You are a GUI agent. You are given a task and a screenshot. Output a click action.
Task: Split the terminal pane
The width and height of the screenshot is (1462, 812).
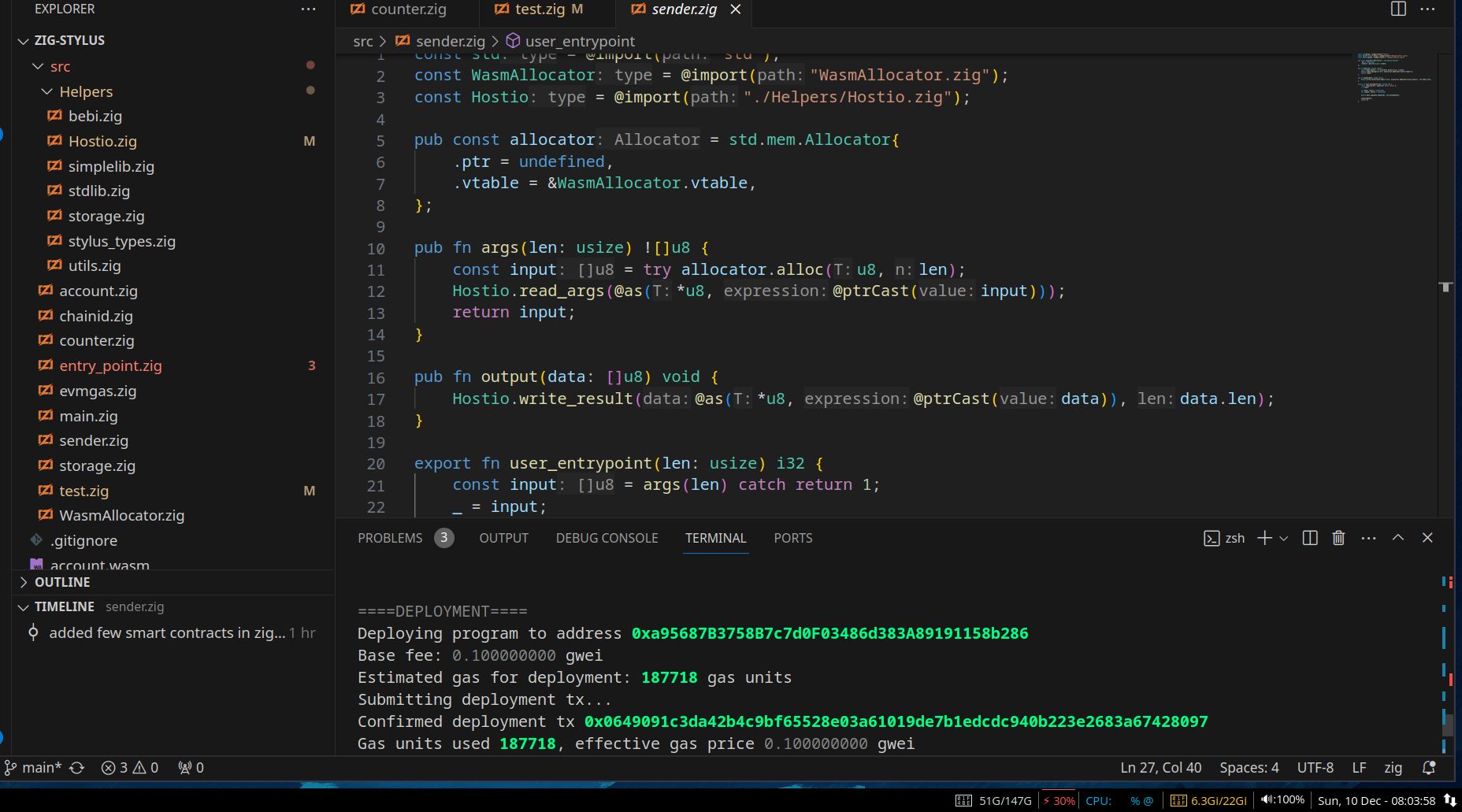coord(1310,538)
